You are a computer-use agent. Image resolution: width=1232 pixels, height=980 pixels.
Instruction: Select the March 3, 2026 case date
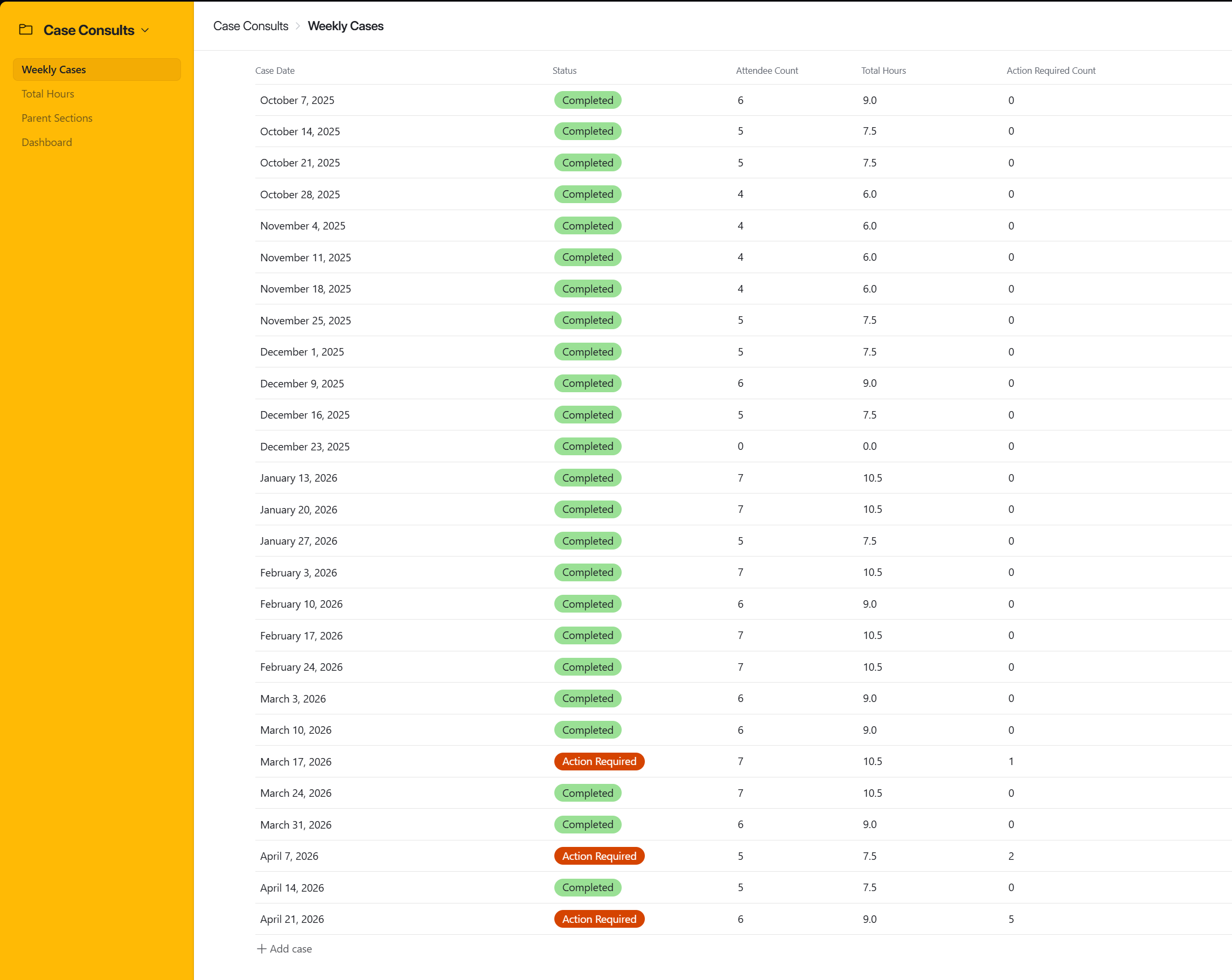tap(293, 699)
